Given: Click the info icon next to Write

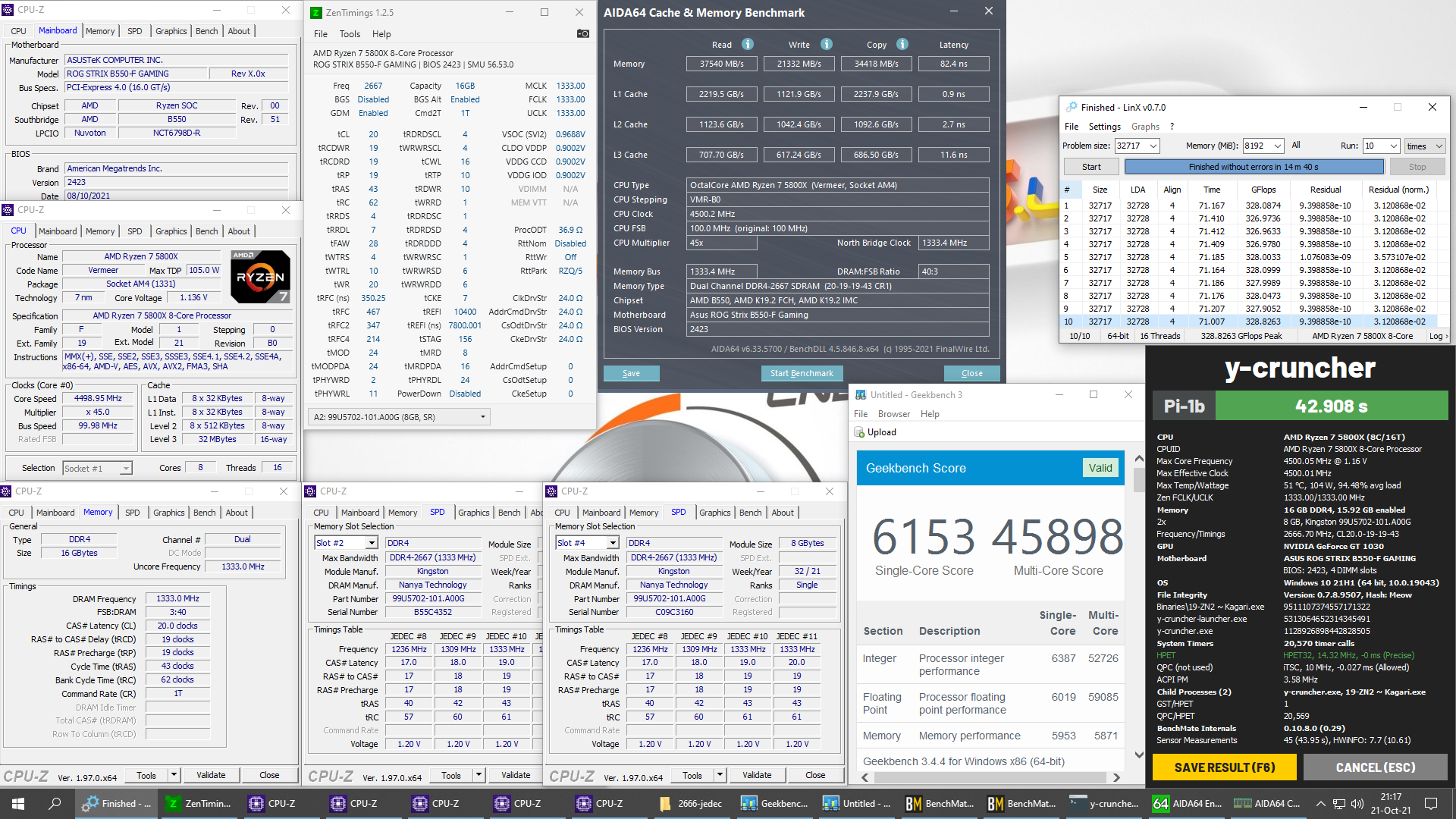Looking at the screenshot, I should [827, 44].
